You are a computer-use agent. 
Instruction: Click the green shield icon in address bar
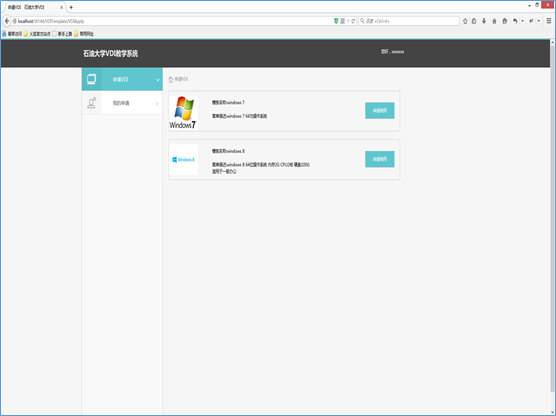click(336, 21)
